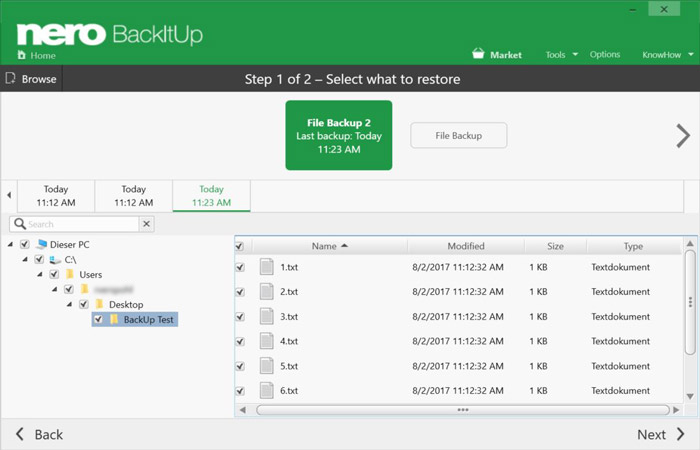Click the 3.txt file icon
This screenshot has height=450, width=700.
point(267,317)
